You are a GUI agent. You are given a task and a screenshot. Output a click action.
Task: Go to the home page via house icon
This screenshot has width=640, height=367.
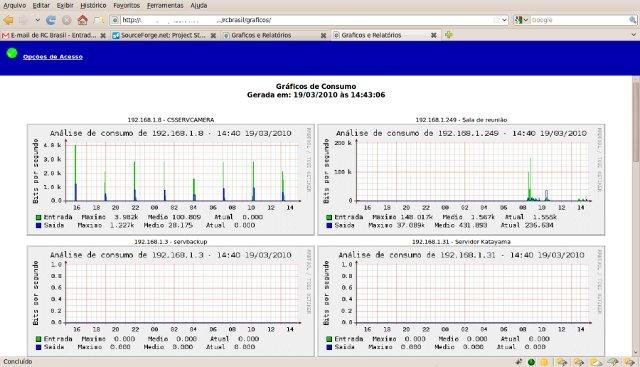pos(82,20)
